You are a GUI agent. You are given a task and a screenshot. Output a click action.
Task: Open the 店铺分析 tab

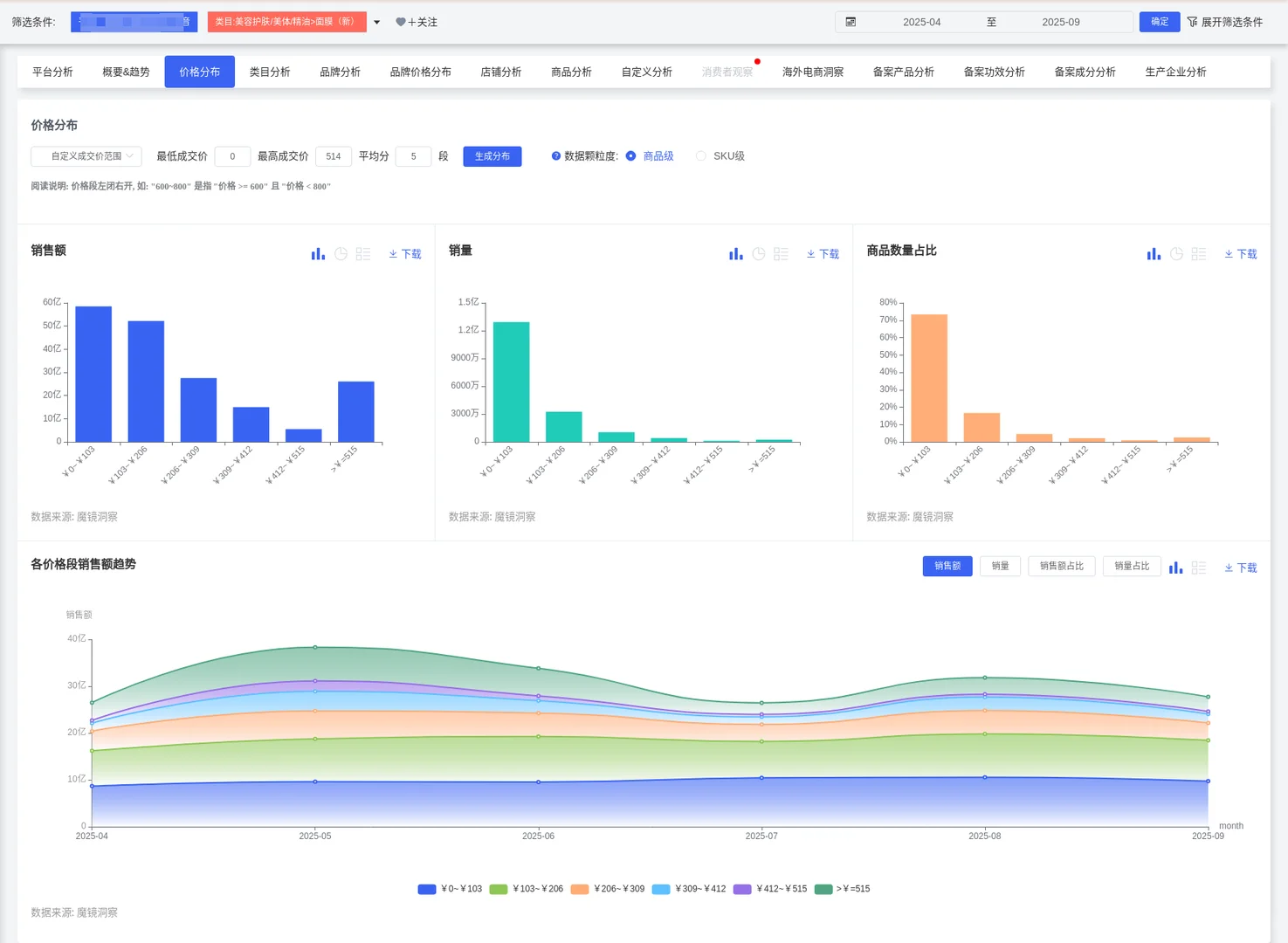click(x=500, y=72)
